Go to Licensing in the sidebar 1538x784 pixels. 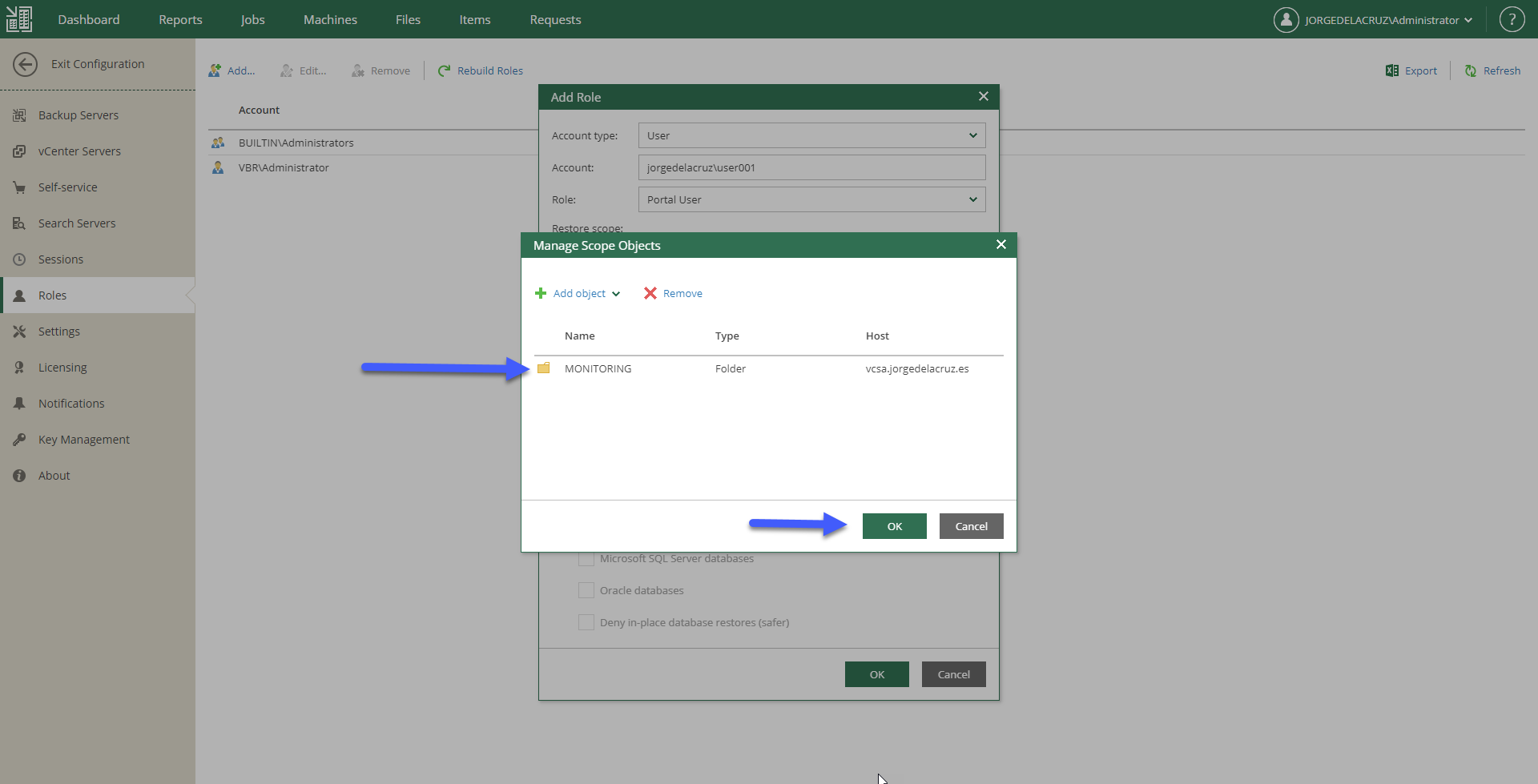pos(62,368)
